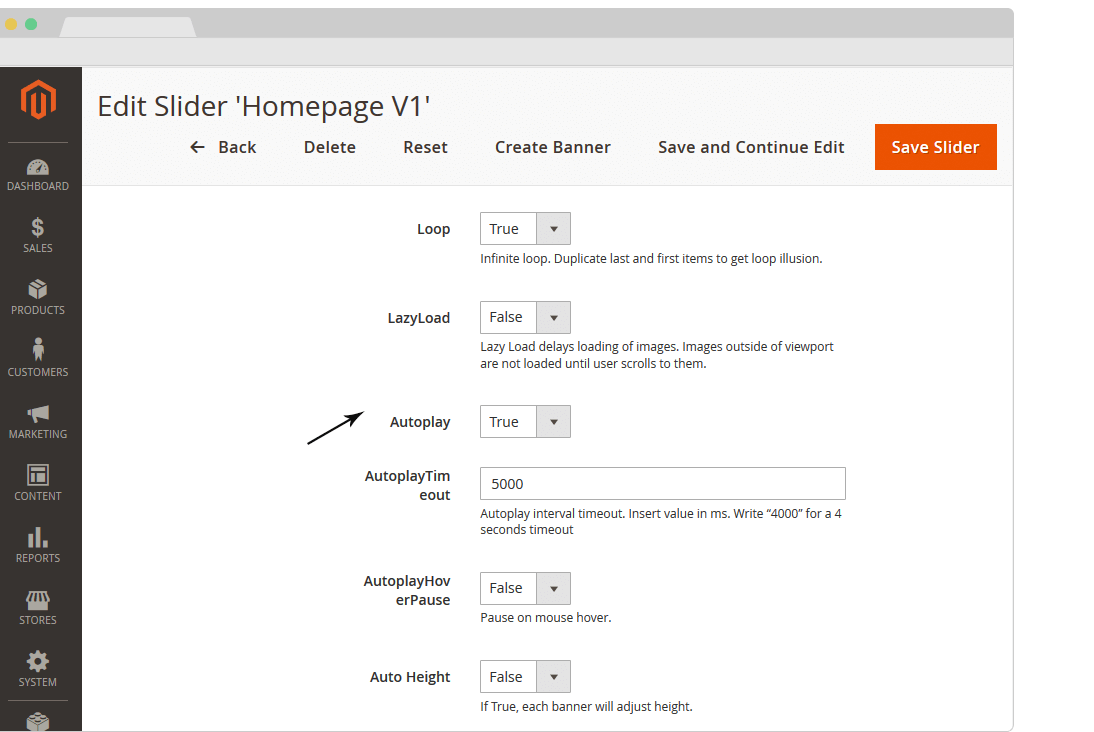
Task: Open the Marketing megaphone icon
Action: point(38,414)
